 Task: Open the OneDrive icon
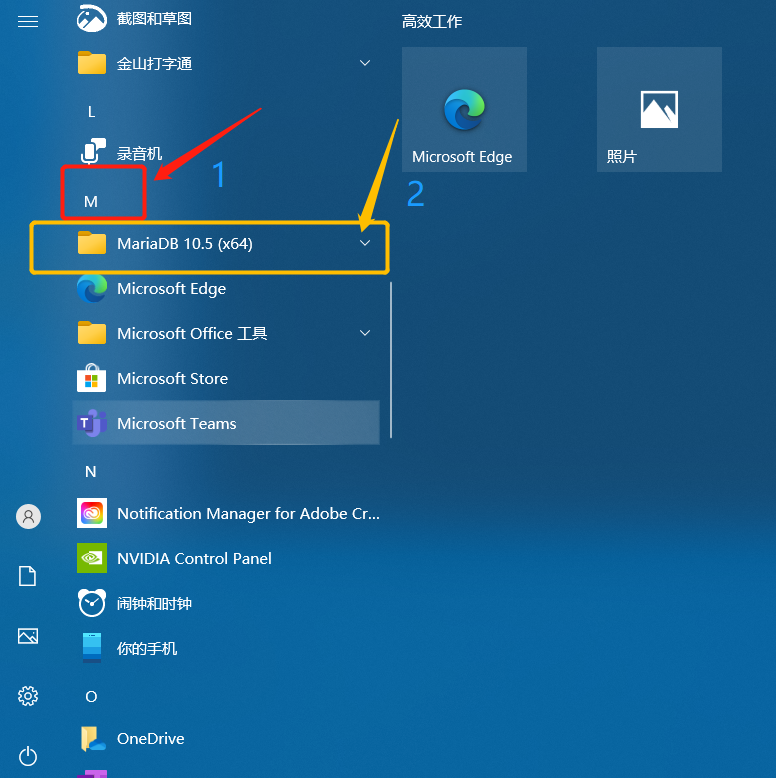point(93,738)
